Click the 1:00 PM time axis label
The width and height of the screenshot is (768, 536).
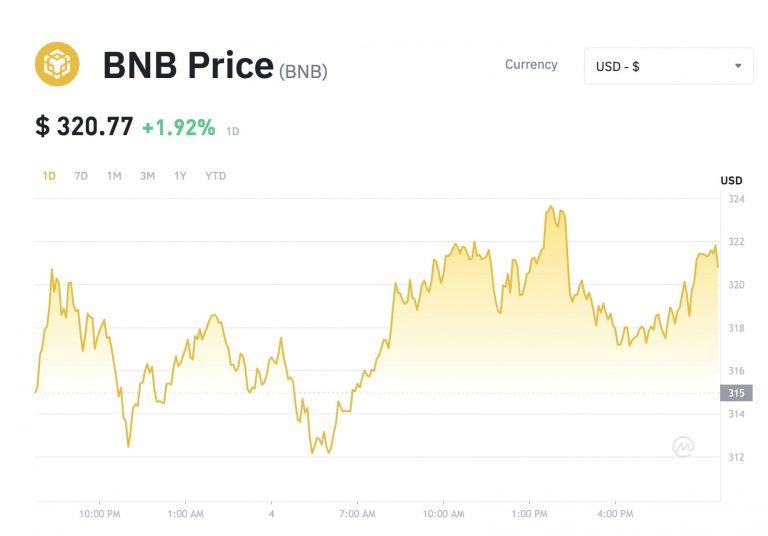pos(529,514)
